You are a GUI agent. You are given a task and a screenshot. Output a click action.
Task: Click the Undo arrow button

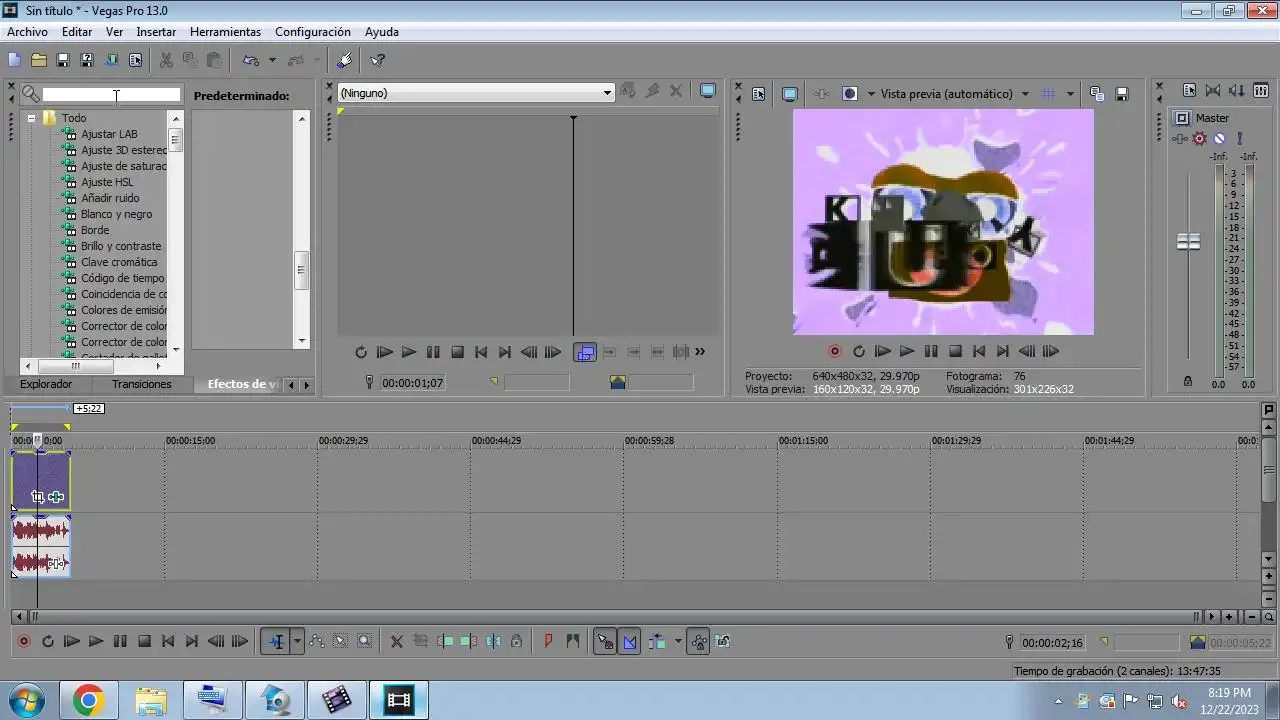point(251,60)
